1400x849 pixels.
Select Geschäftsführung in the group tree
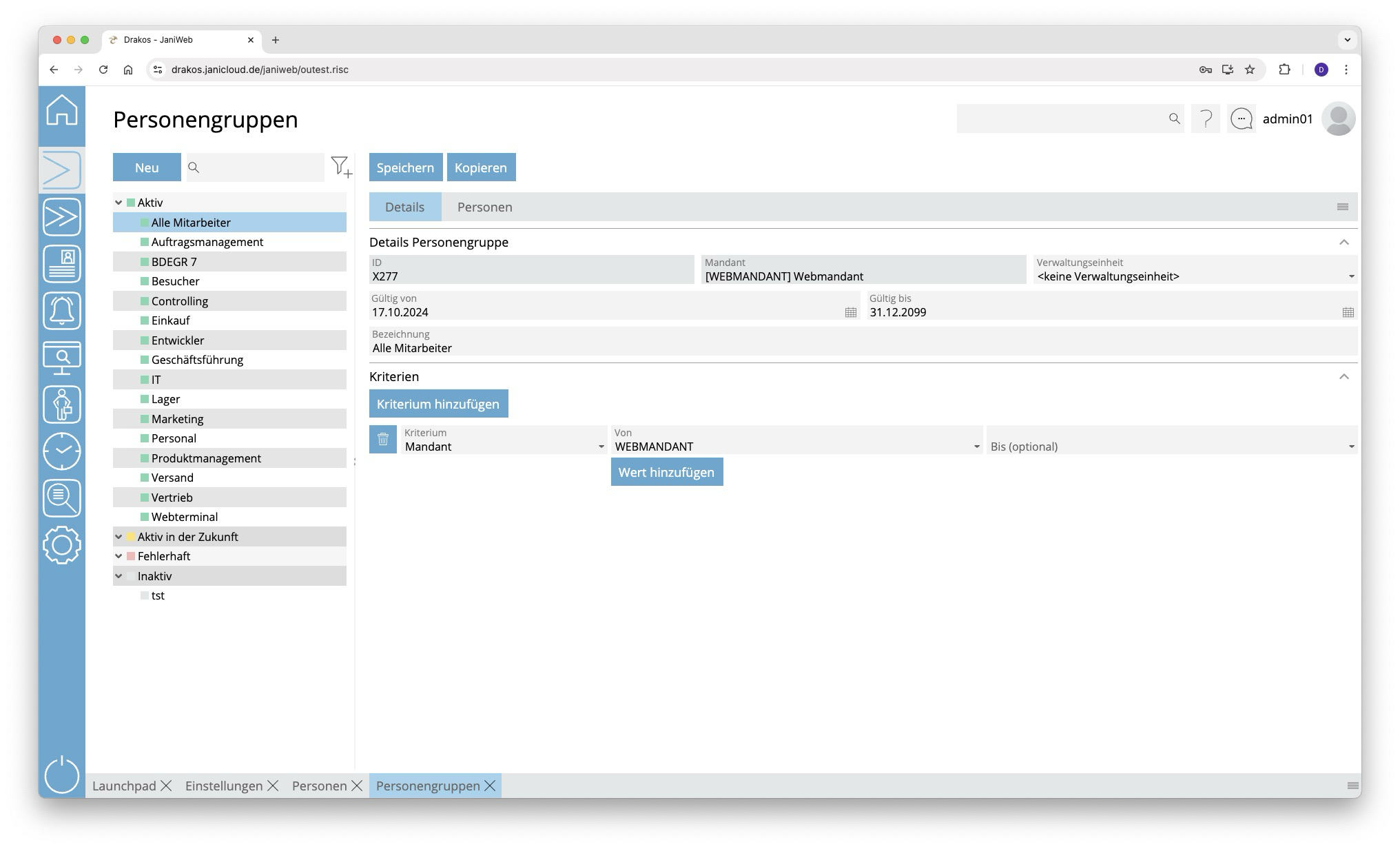click(x=197, y=360)
